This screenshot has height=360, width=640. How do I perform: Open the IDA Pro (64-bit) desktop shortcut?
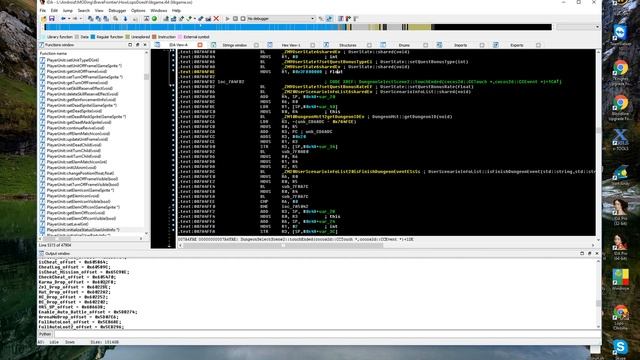click(620, 243)
